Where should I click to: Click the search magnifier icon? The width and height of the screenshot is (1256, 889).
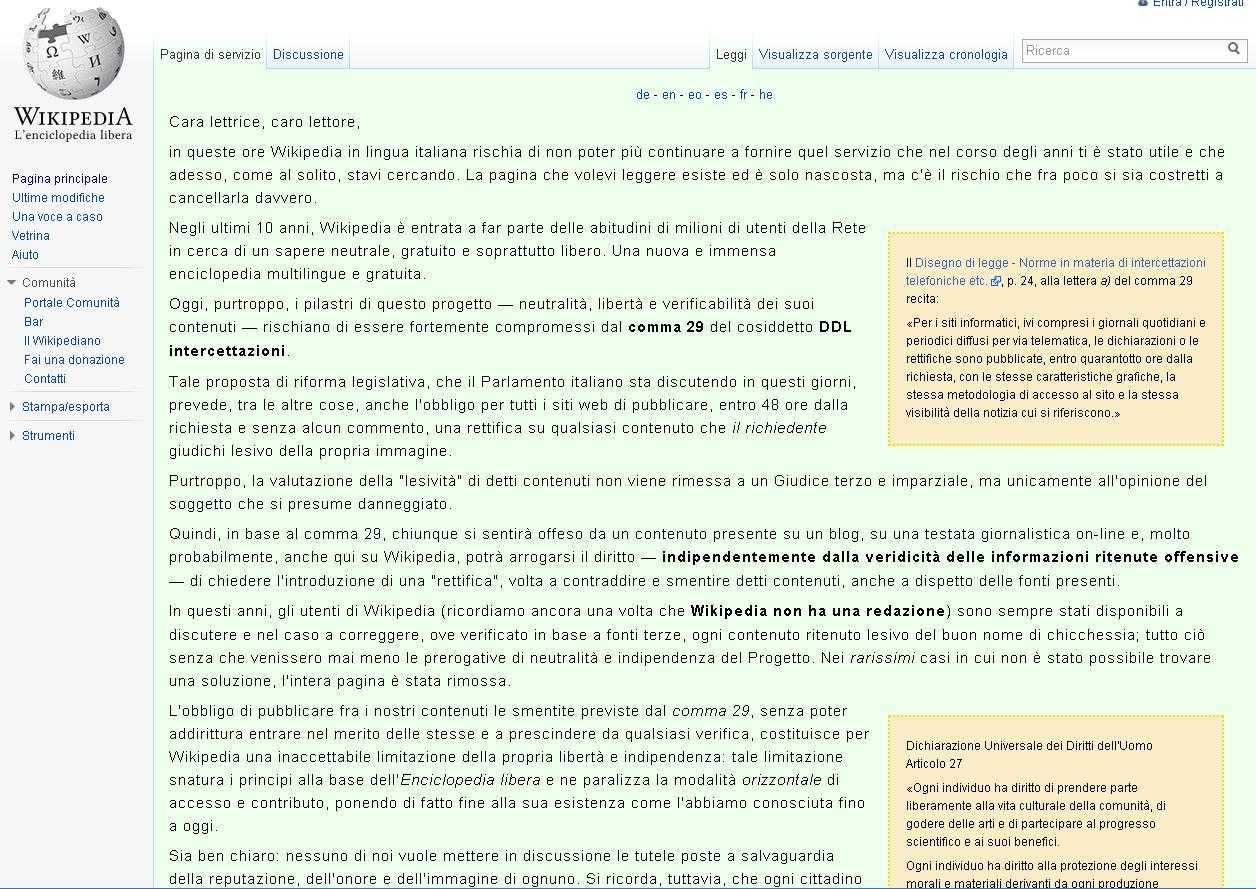pyautogui.click(x=1234, y=49)
